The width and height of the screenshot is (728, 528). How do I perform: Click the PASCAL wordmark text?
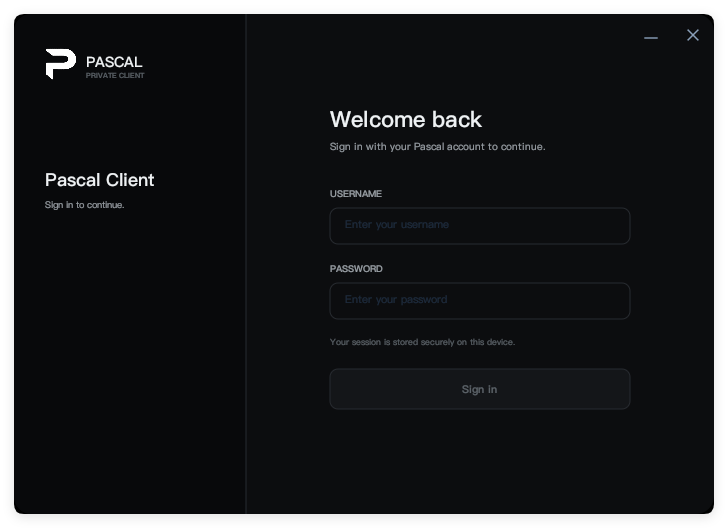tap(114, 62)
